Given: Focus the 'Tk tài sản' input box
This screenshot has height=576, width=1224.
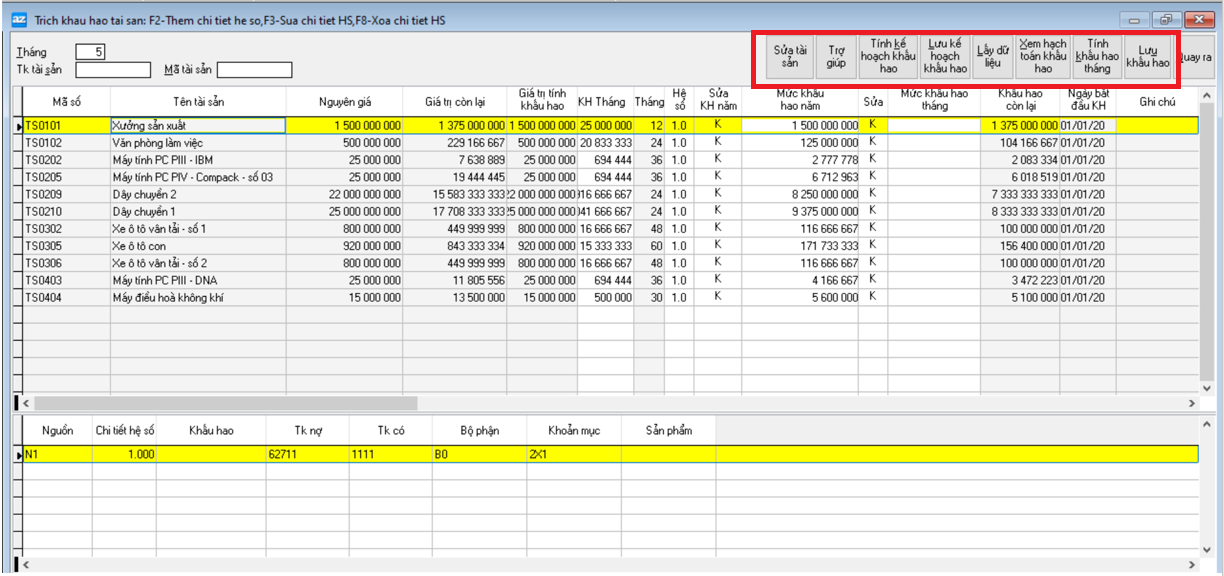Looking at the screenshot, I should click(x=113, y=70).
